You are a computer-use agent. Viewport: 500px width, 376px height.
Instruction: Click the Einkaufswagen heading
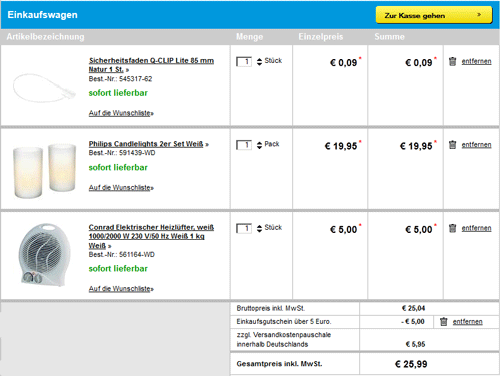click(x=42, y=15)
